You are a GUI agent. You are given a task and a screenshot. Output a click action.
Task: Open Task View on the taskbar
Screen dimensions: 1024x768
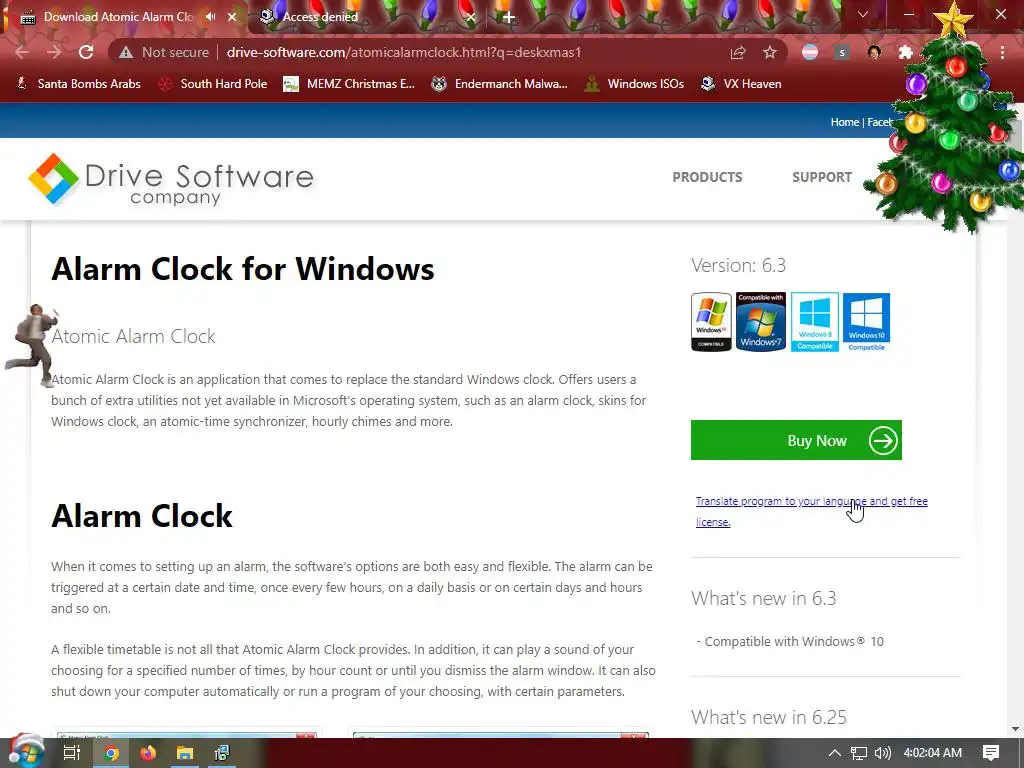coord(72,753)
